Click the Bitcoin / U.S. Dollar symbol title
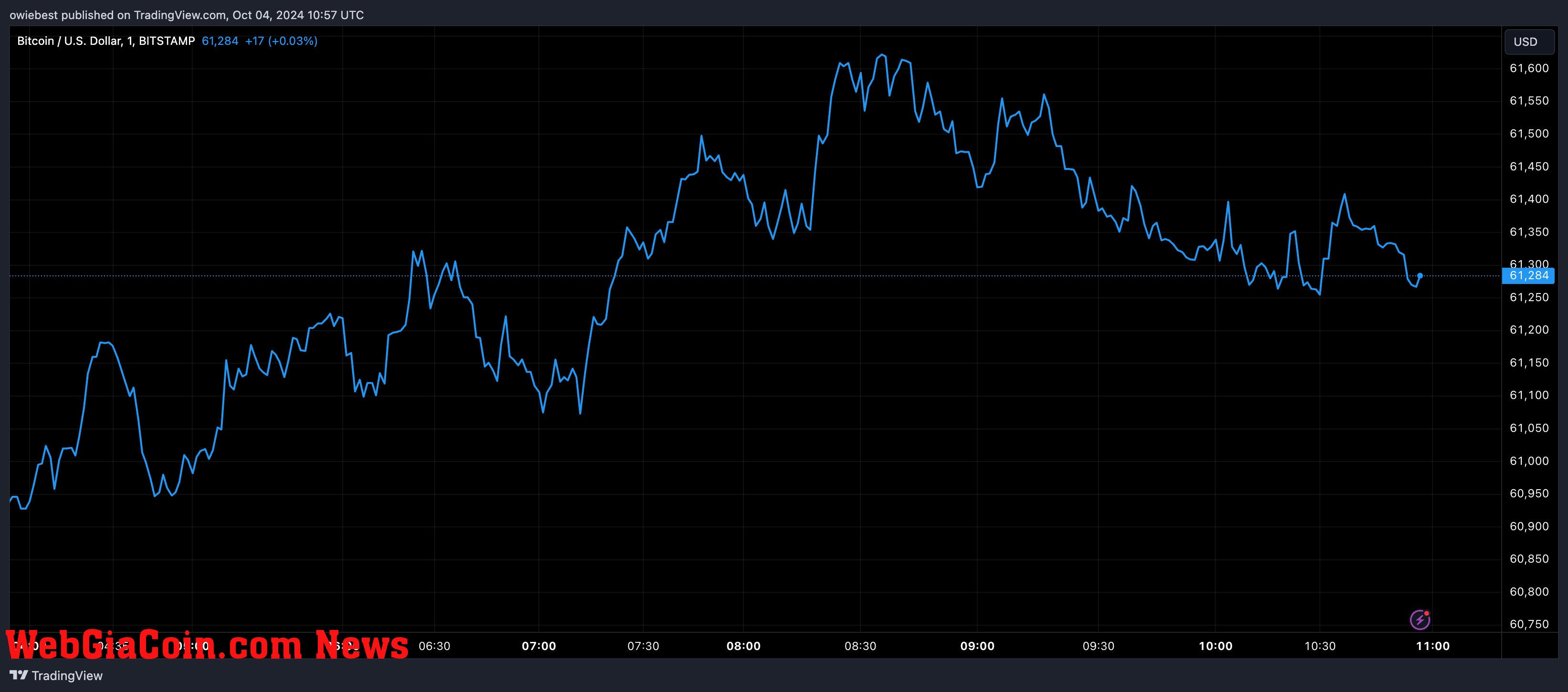The height and width of the screenshot is (692, 1568). (x=106, y=41)
